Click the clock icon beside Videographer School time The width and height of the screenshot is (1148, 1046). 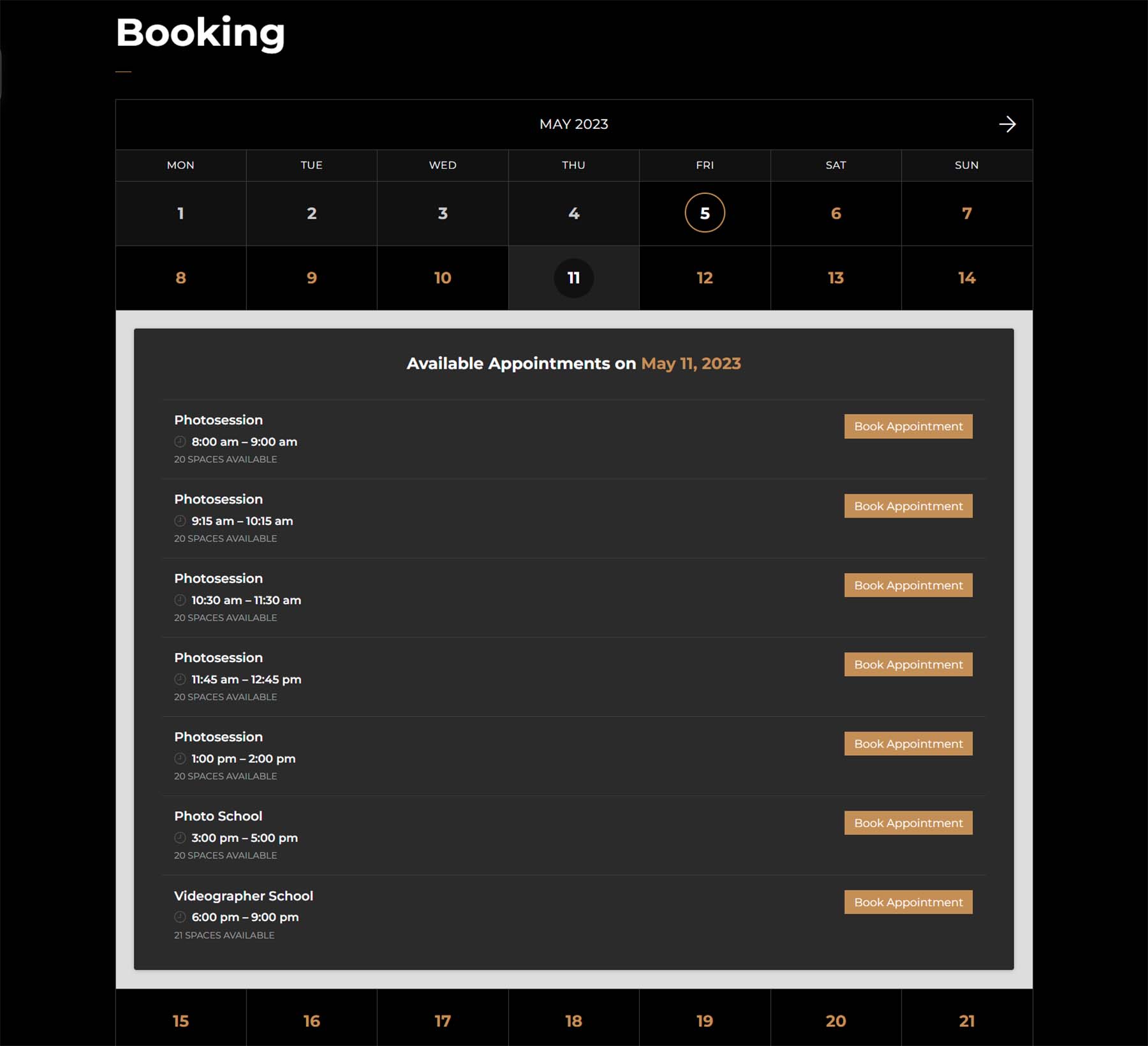(x=180, y=917)
